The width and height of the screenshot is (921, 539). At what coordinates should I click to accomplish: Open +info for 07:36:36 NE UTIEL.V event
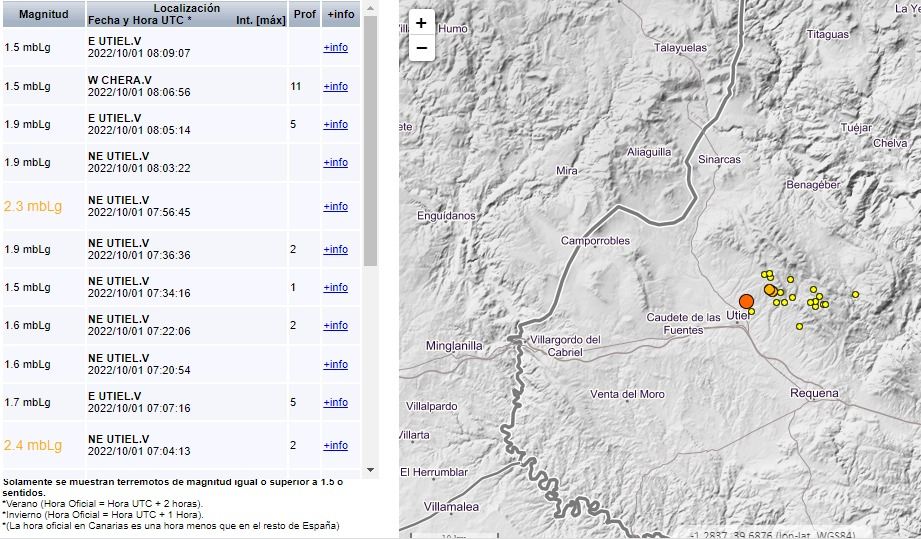coord(336,249)
